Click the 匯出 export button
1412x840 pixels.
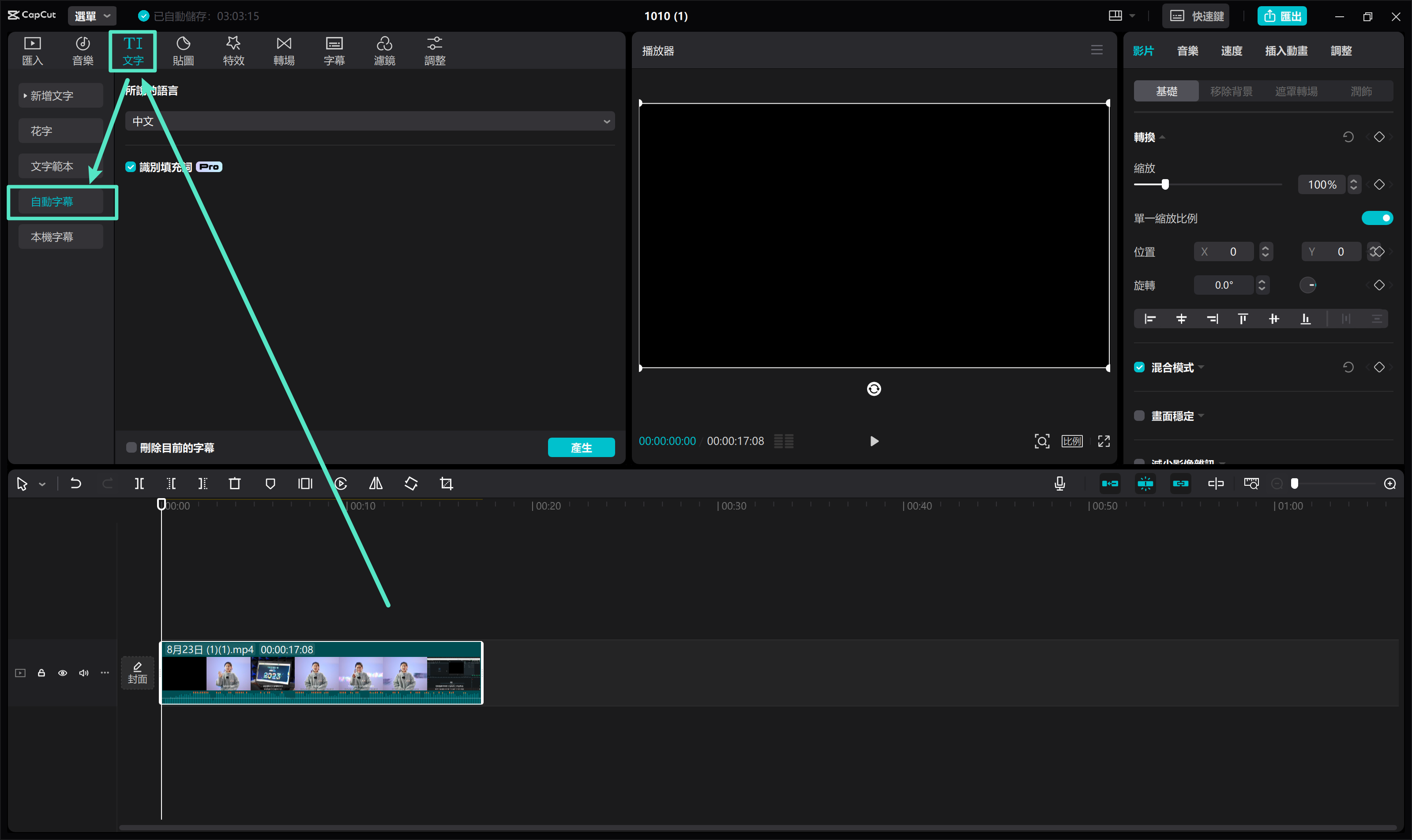click(1282, 16)
